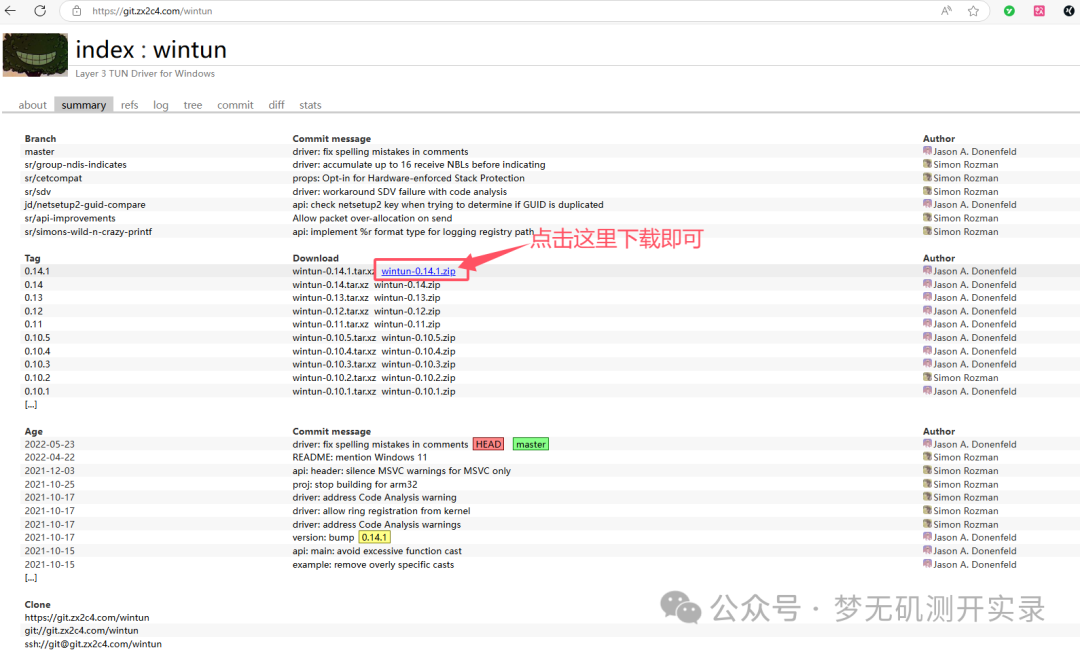Click the browser back arrow
The height and width of the screenshot is (652, 1080).
click(x=10, y=11)
